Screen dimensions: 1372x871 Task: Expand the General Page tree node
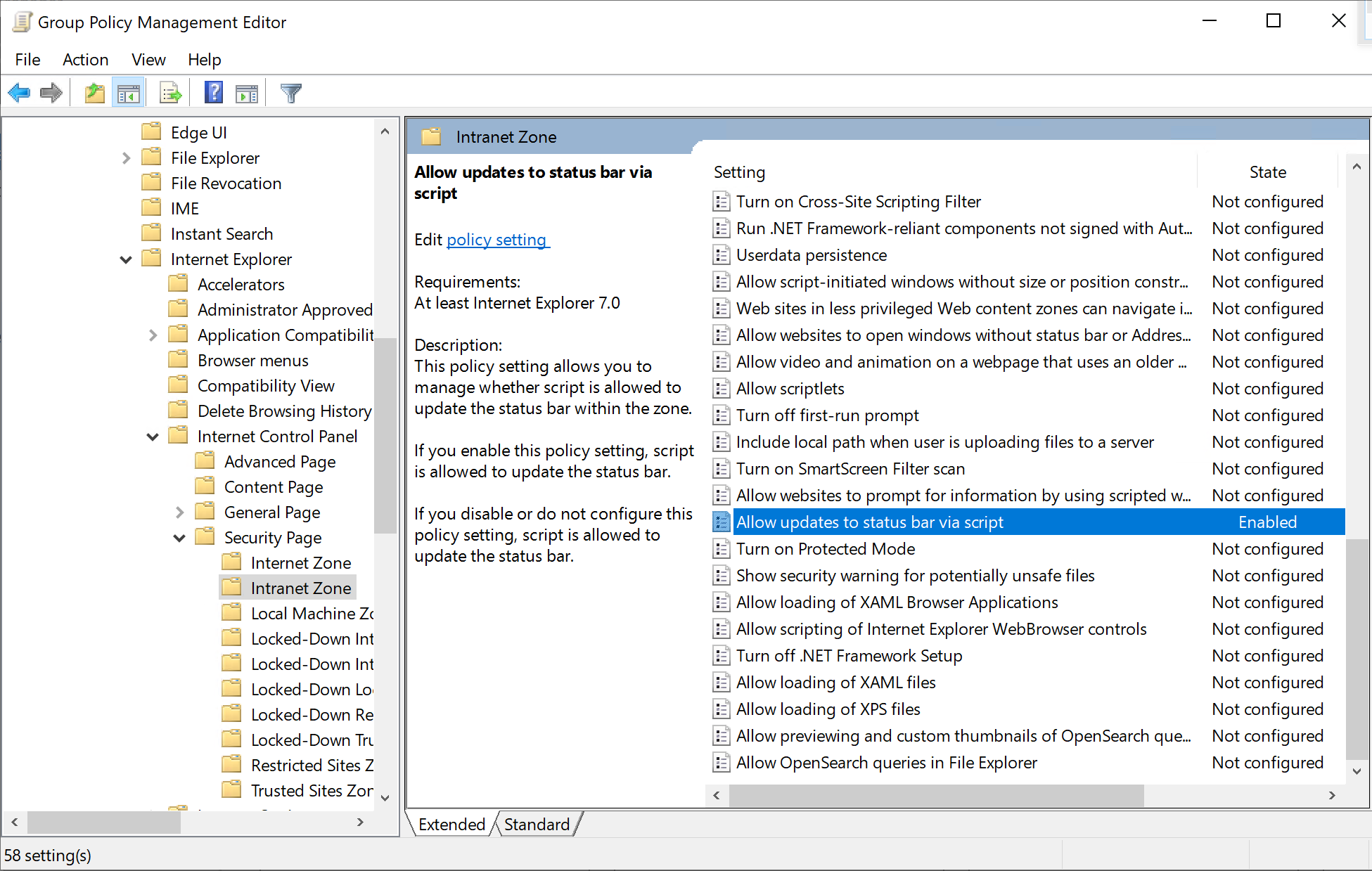click(179, 512)
